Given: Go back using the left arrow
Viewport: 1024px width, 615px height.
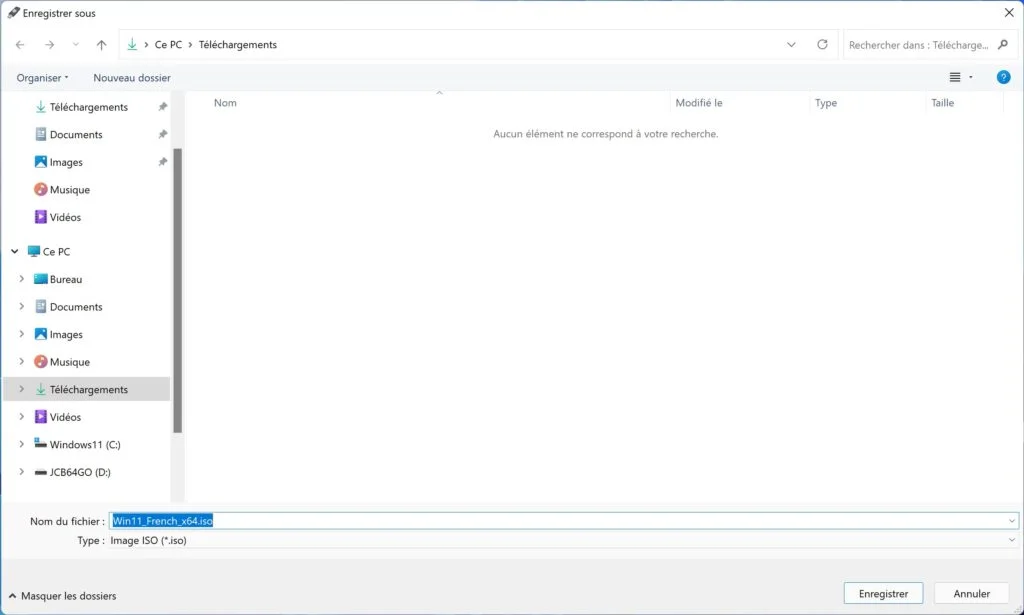Looking at the screenshot, I should tap(20, 44).
